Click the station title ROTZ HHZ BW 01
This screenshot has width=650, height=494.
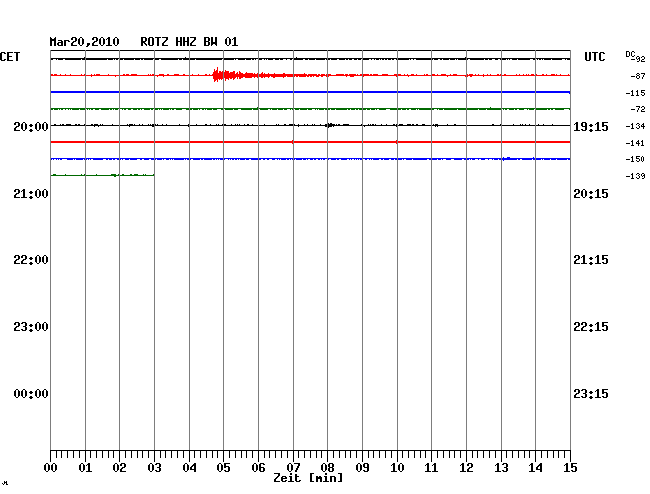[189, 42]
